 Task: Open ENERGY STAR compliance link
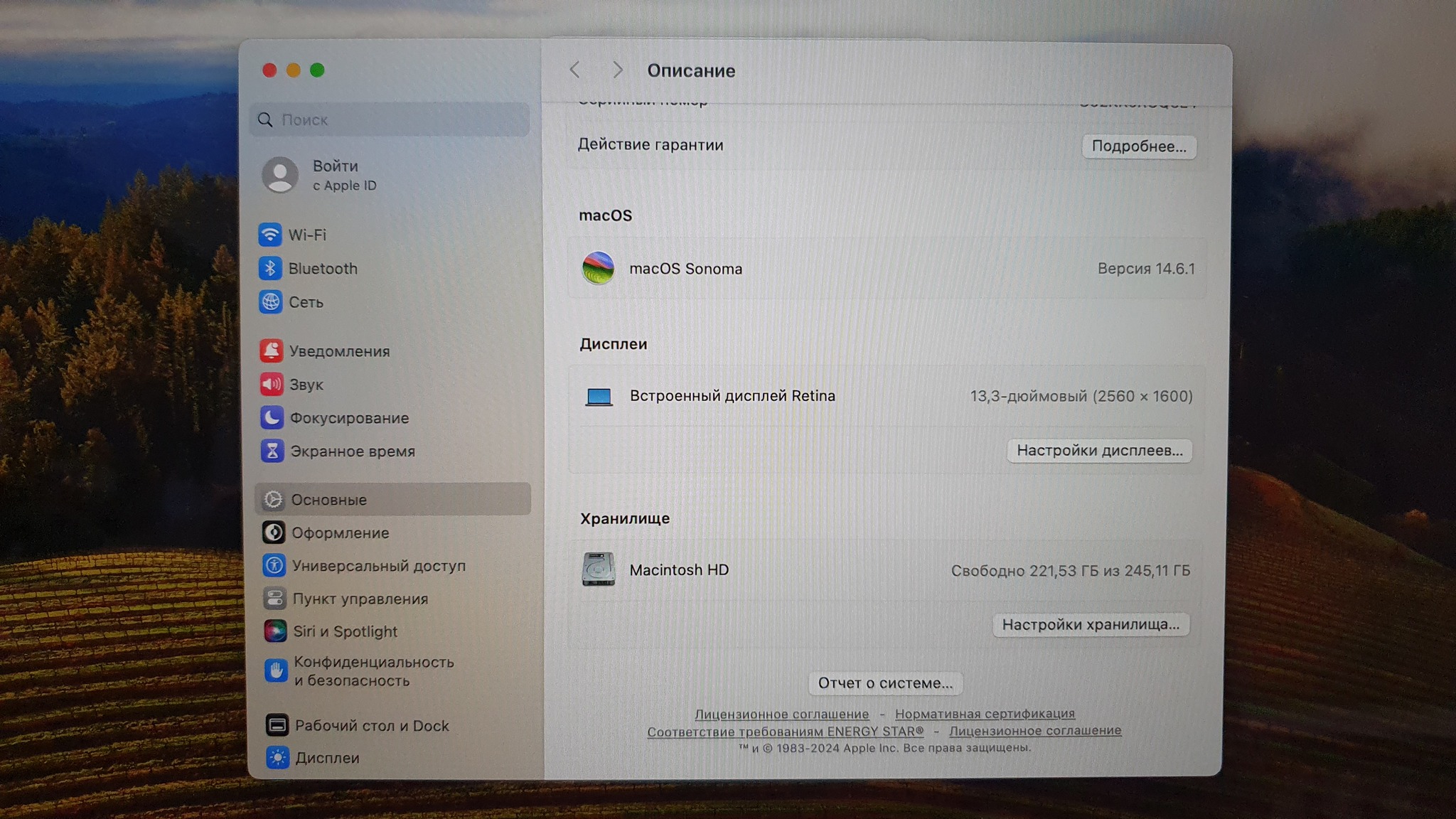[x=785, y=732]
